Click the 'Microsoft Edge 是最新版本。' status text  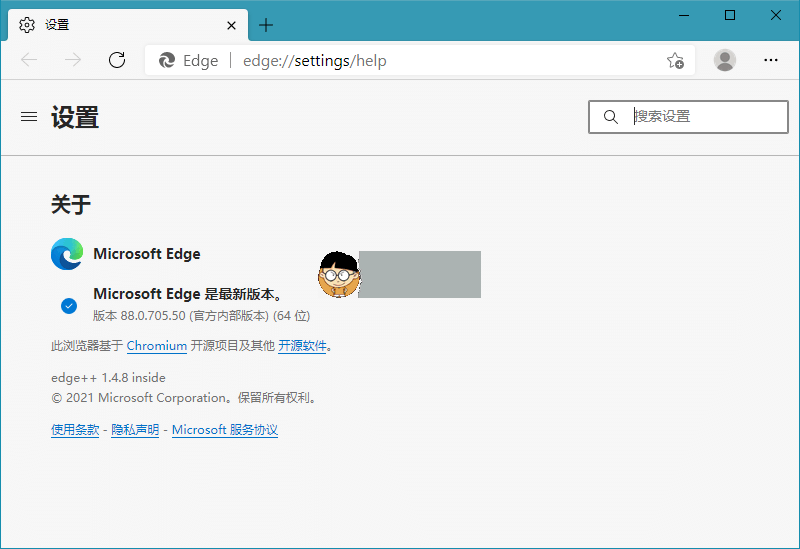[x=188, y=294]
